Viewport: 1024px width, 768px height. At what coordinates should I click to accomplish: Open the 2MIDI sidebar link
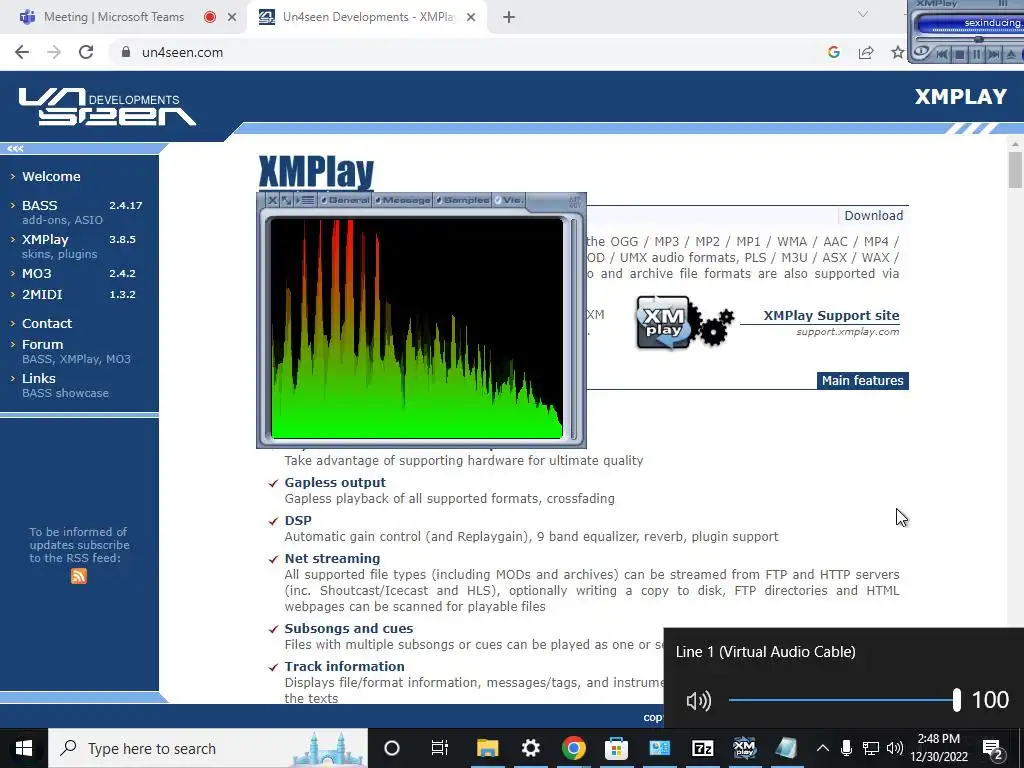click(x=42, y=294)
